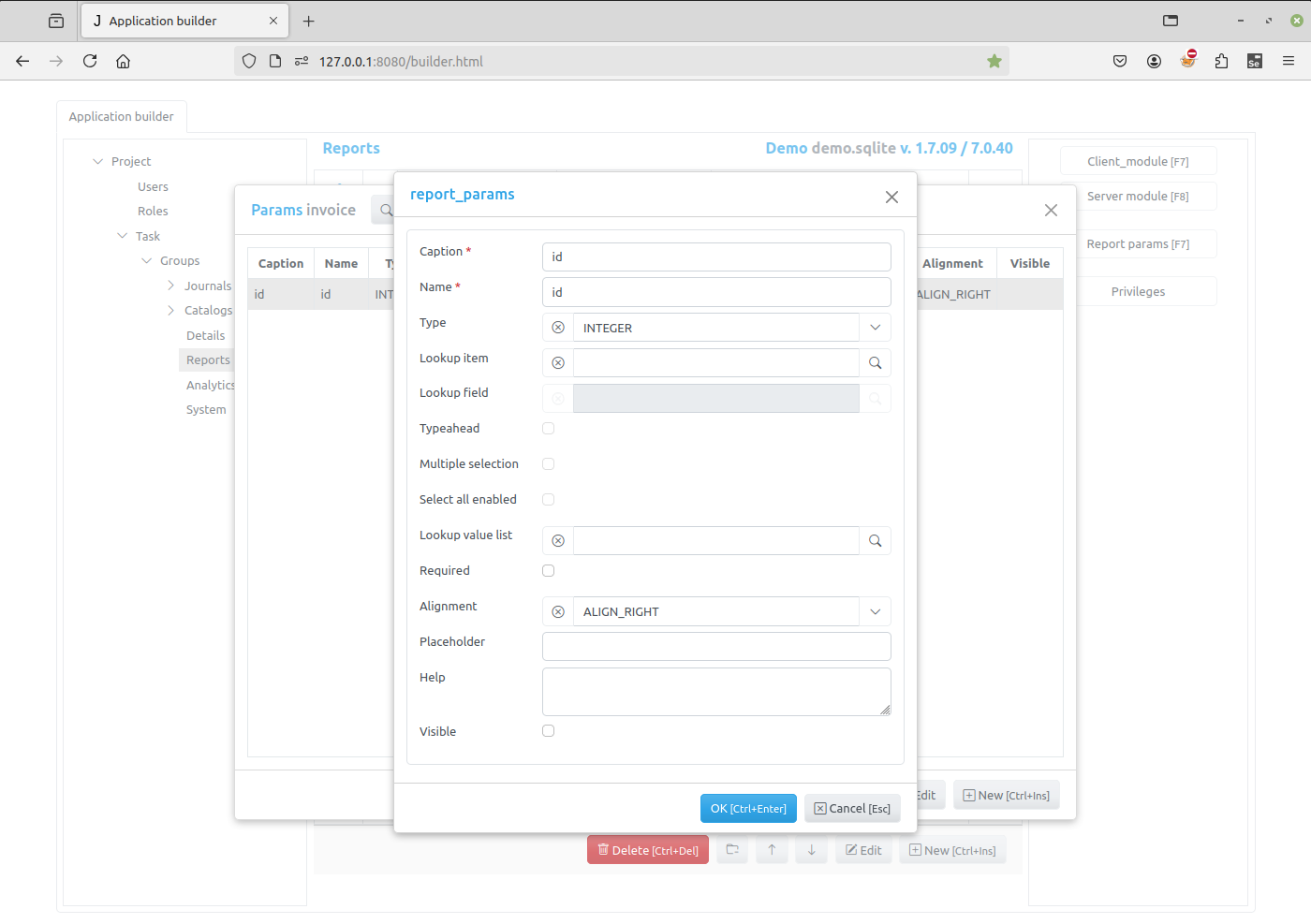Viewport: 1311px width, 924px height.
Task: Toggle the Visible checkbox
Action: [x=549, y=731]
